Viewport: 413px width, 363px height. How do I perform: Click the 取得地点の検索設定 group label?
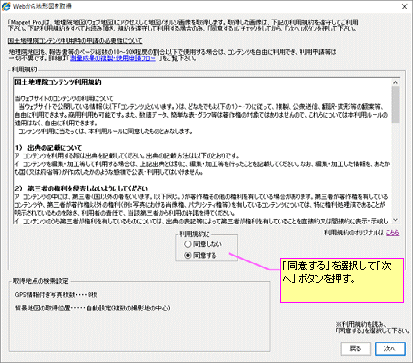tap(40, 281)
